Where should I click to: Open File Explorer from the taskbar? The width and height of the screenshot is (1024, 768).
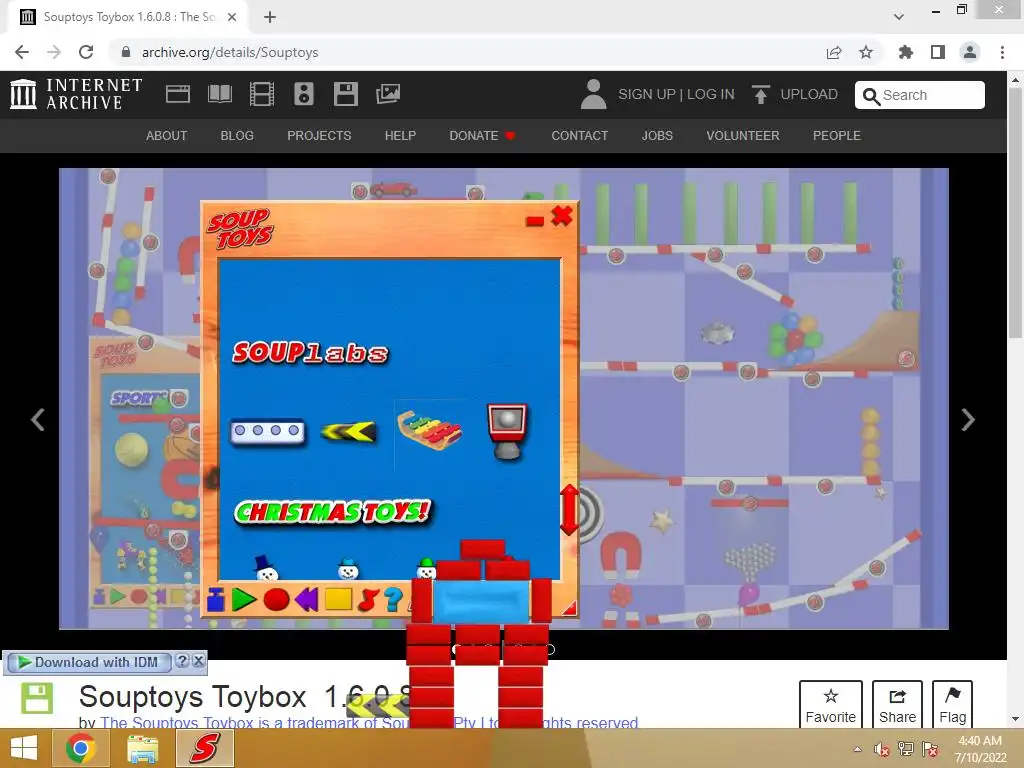pyautogui.click(x=142, y=748)
